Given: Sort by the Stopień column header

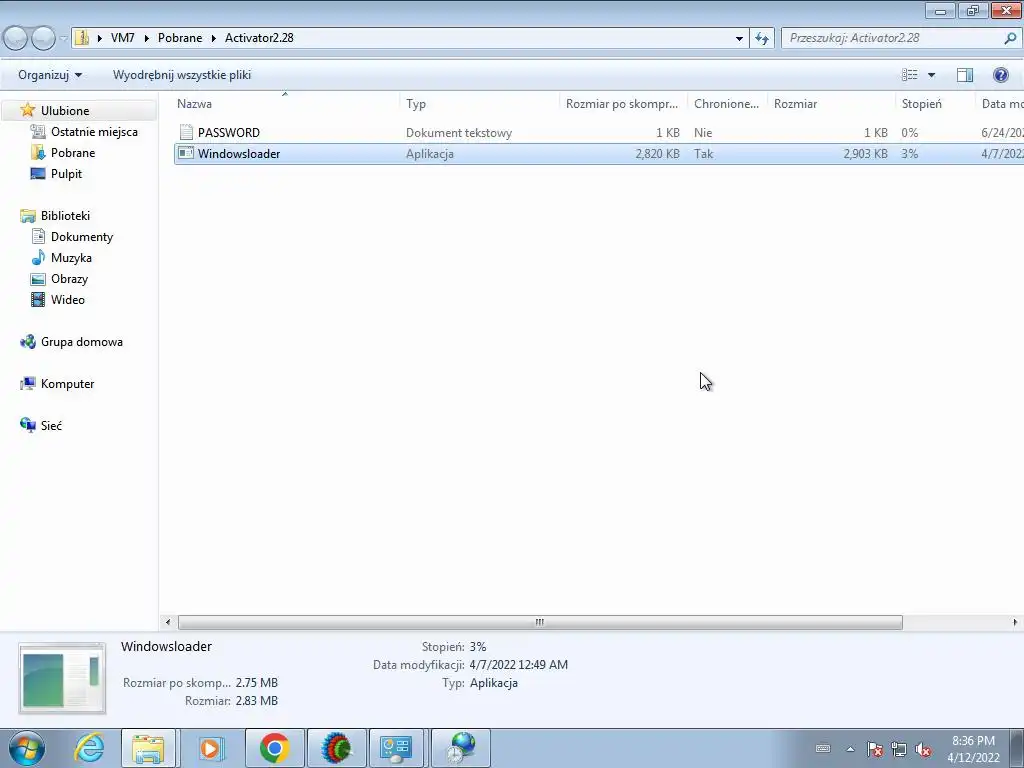Looking at the screenshot, I should (935, 104).
